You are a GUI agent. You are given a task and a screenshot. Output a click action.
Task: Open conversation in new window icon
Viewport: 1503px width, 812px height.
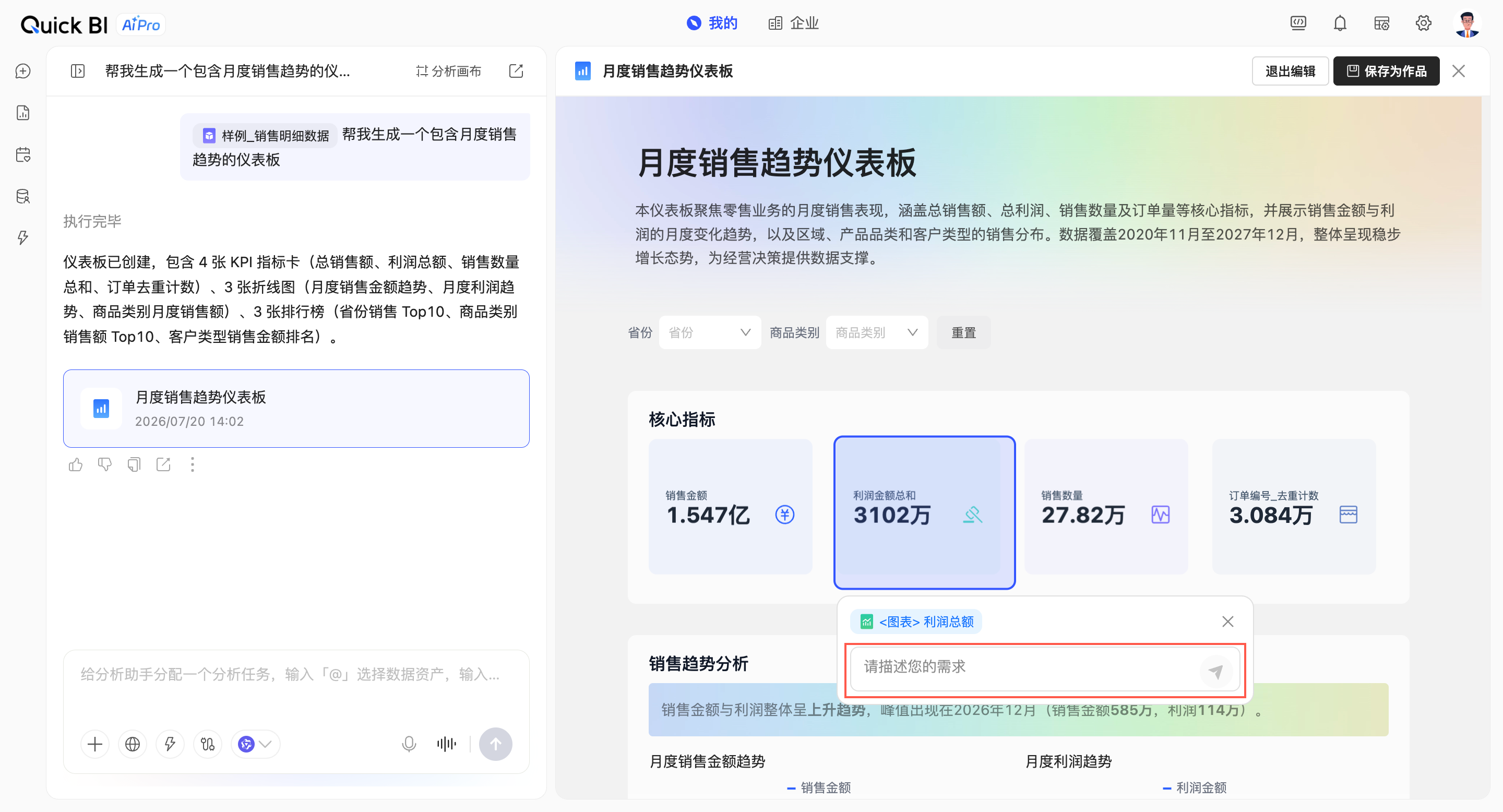(516, 71)
